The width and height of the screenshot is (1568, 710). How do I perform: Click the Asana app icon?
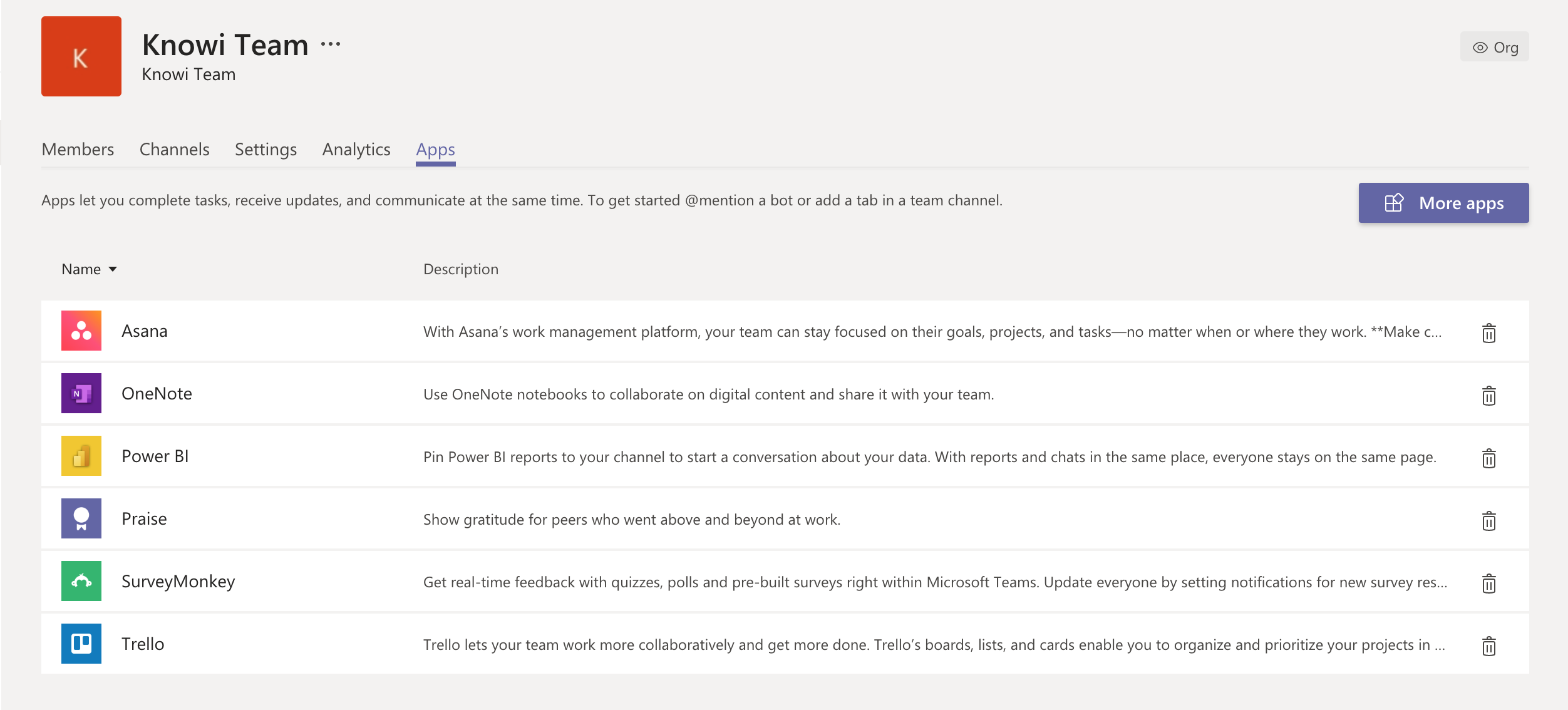(x=81, y=331)
